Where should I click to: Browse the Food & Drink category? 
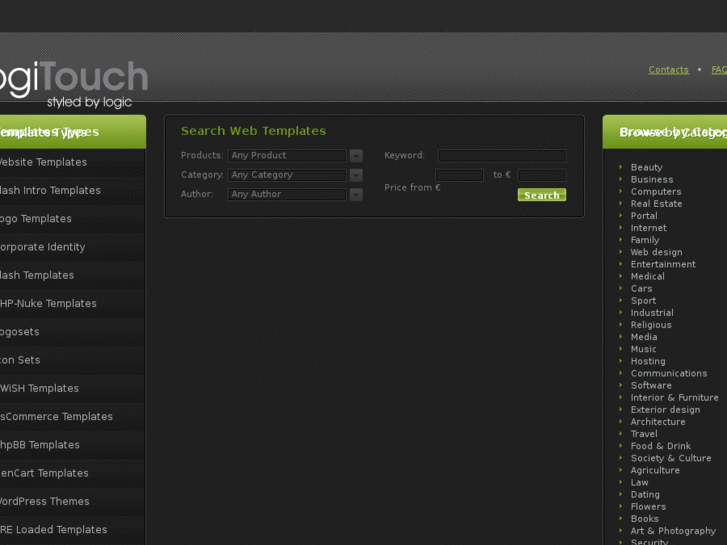pos(660,446)
